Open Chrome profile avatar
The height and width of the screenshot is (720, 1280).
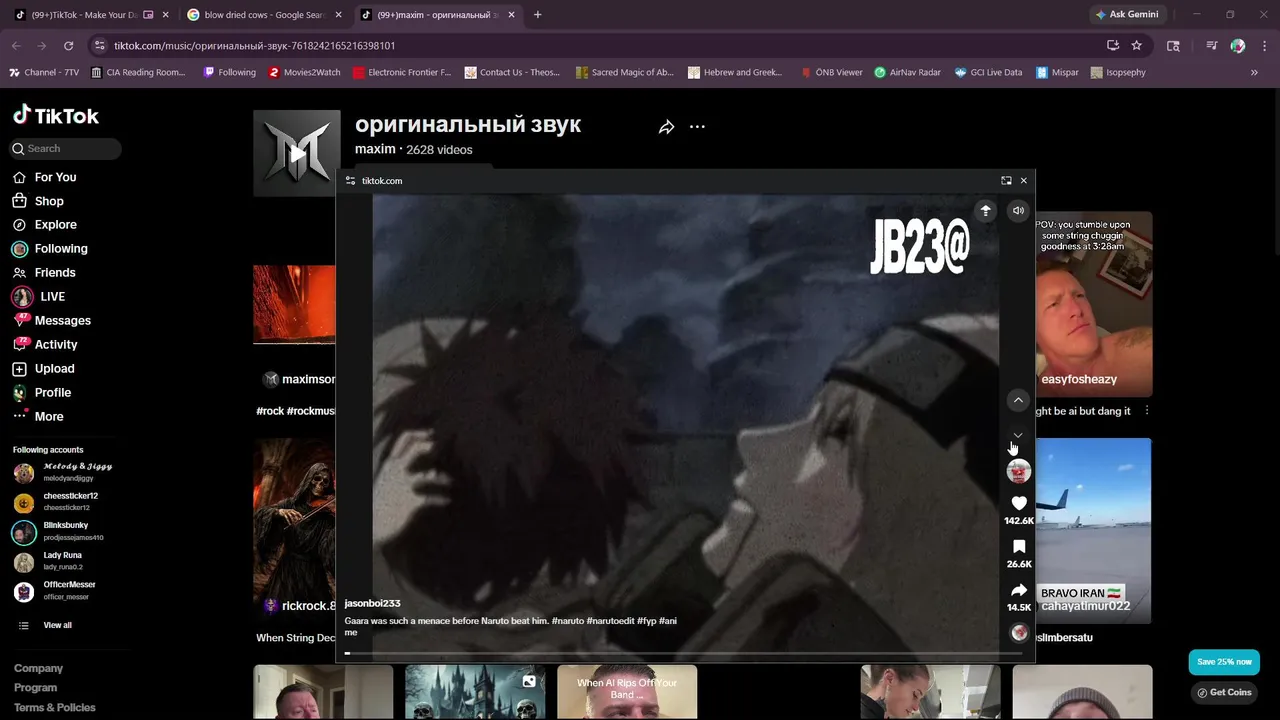pos(1238,46)
